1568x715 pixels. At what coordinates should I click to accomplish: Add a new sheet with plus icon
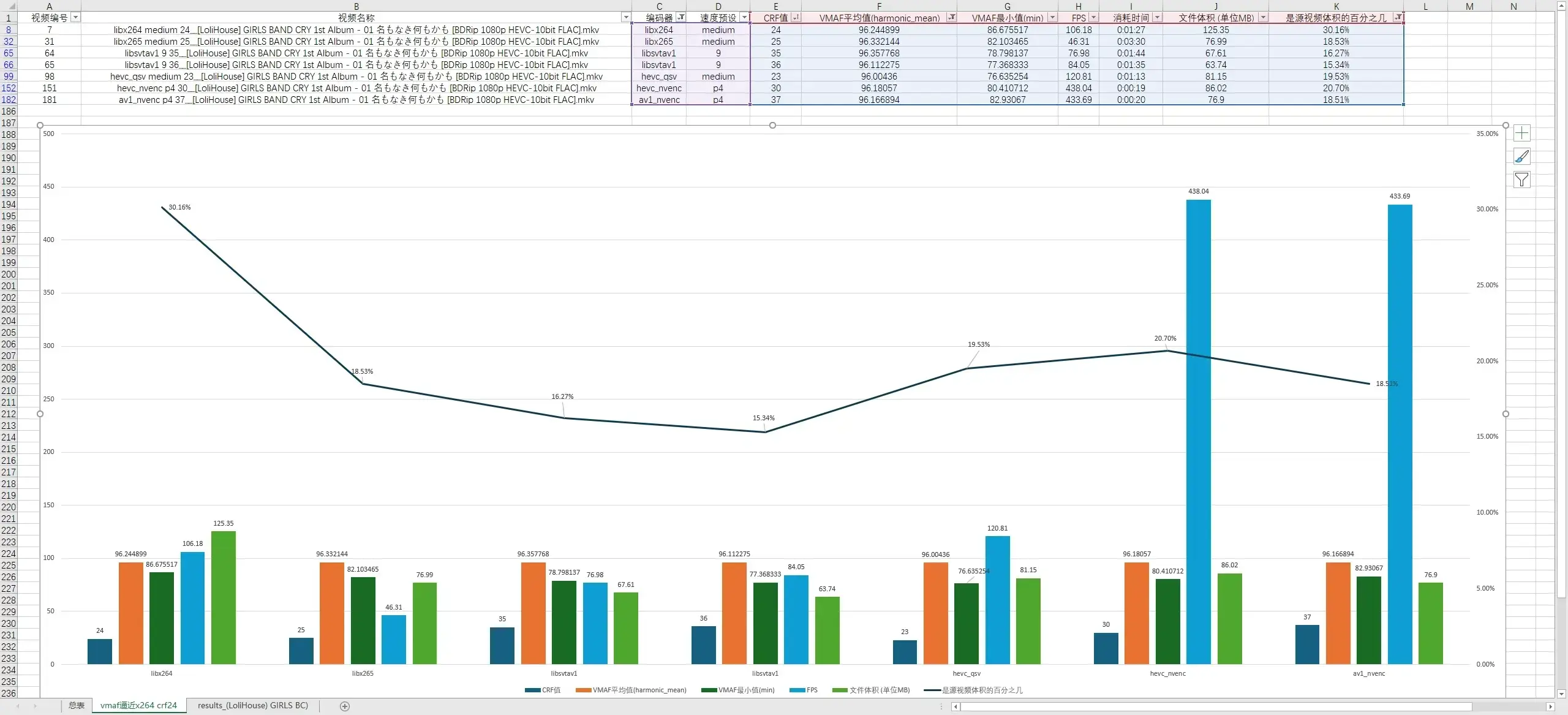tap(345, 706)
